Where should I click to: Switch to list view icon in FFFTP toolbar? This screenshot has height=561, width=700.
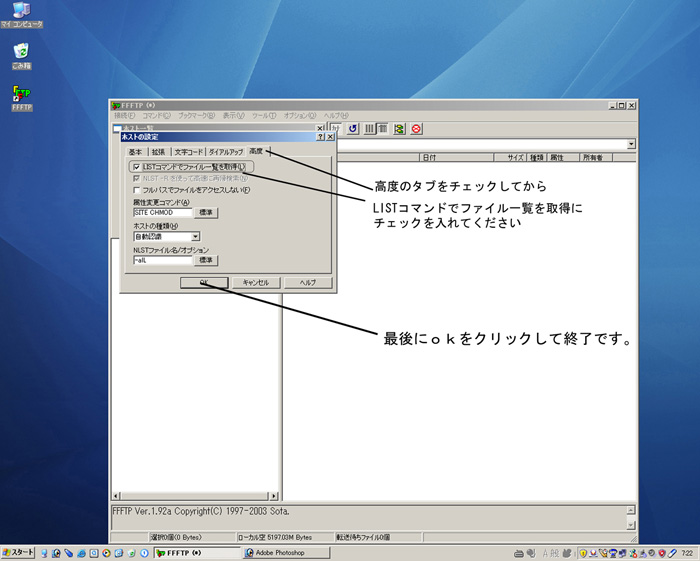pos(369,129)
